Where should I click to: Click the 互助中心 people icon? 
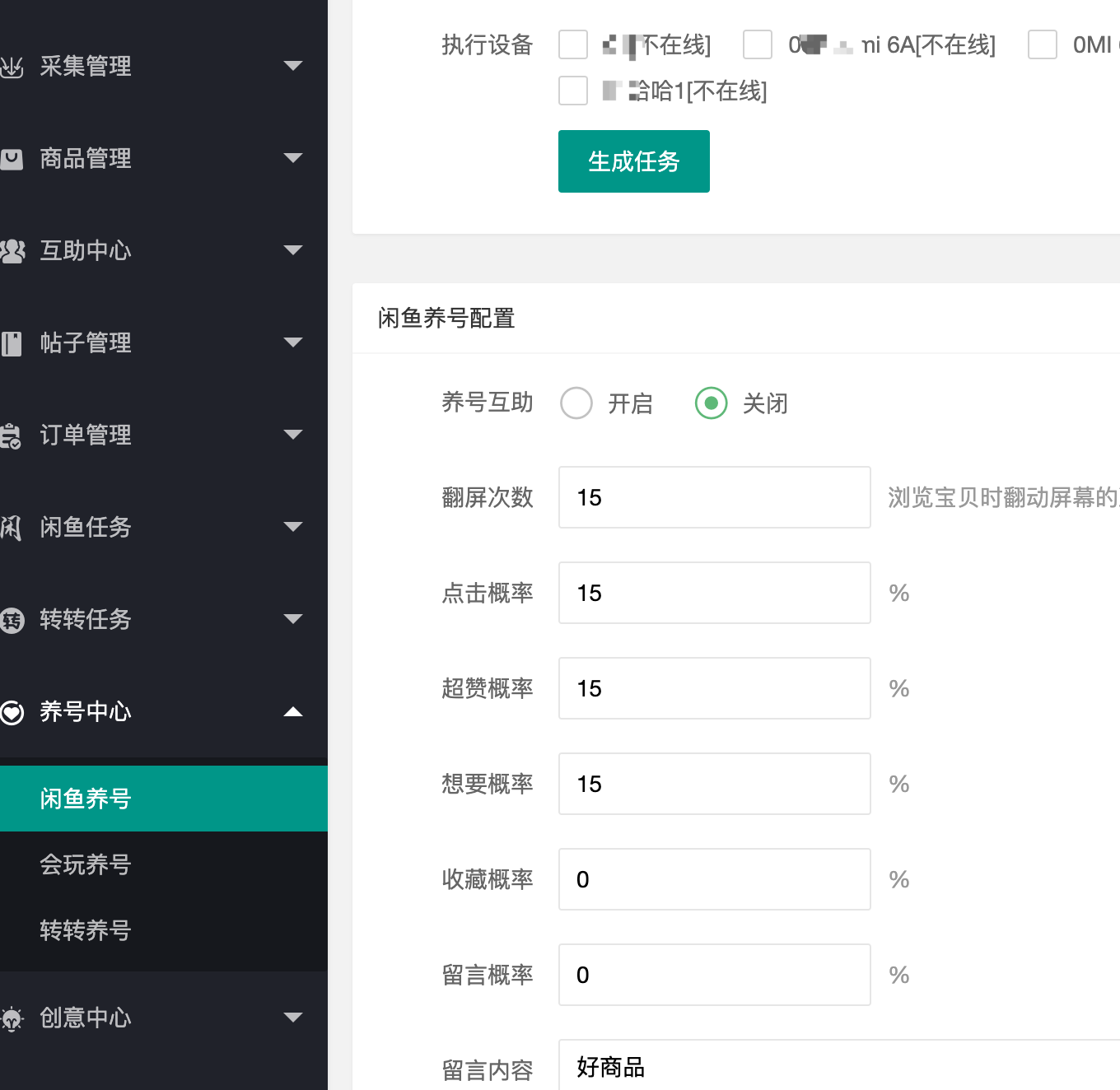click(12, 251)
